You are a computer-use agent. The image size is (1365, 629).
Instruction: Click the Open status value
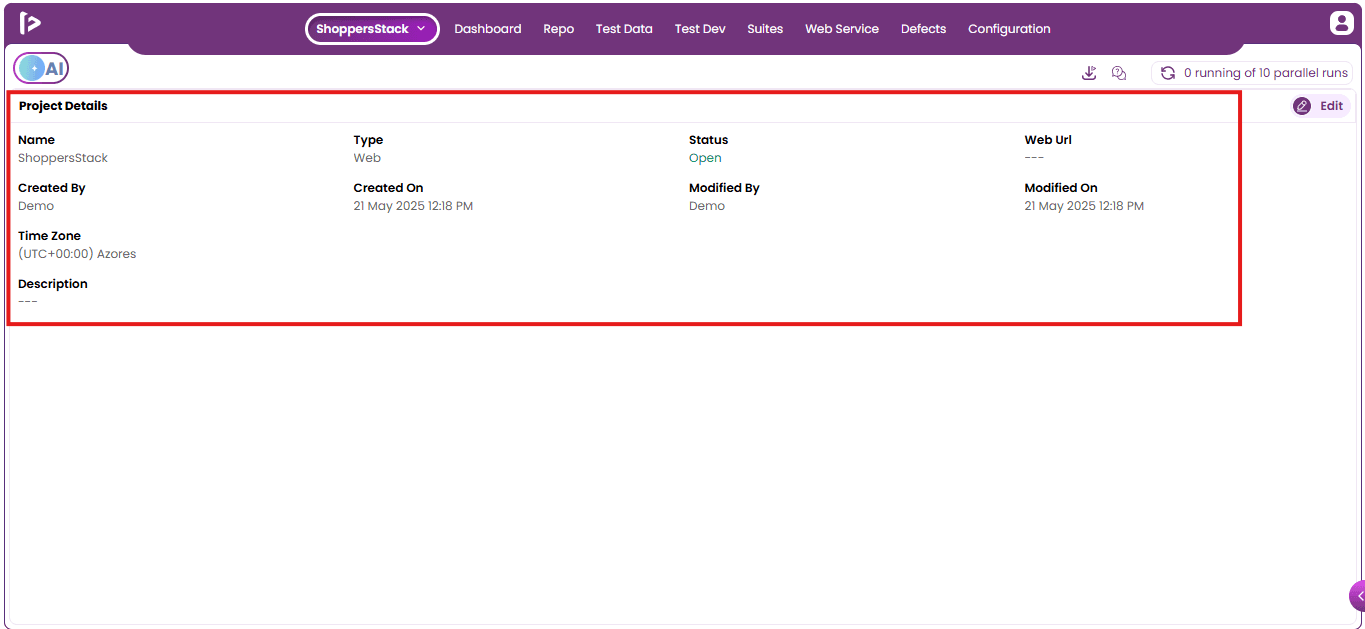point(705,158)
